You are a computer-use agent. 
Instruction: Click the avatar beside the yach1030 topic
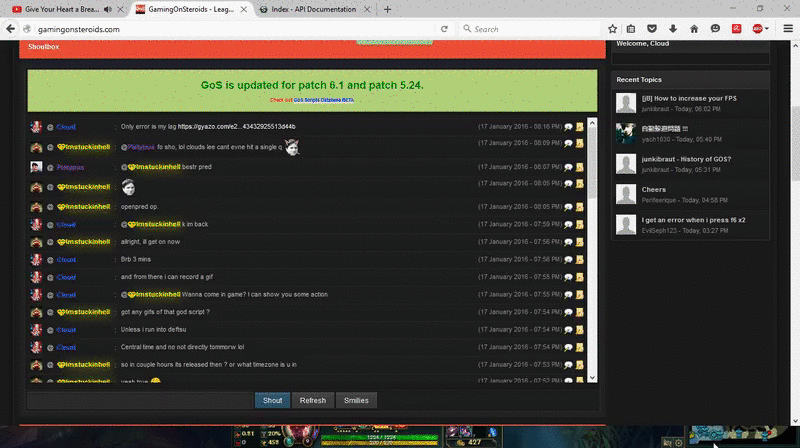click(626, 133)
